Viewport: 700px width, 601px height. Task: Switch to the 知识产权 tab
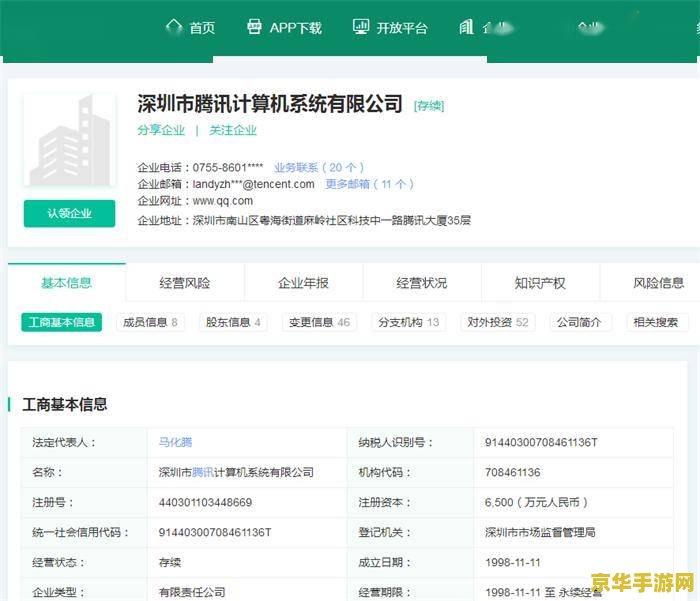(x=540, y=283)
